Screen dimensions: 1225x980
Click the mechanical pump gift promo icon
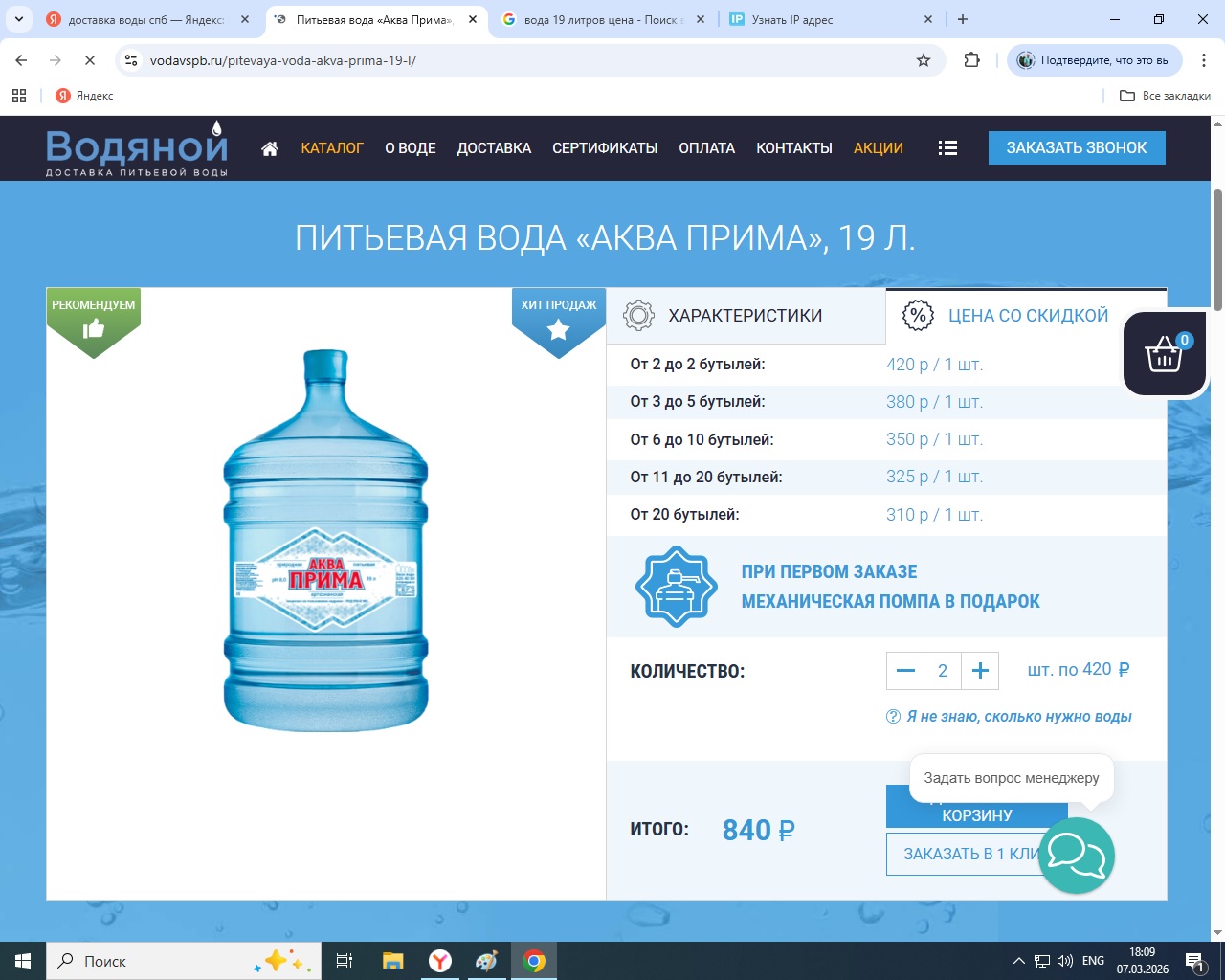point(677,587)
